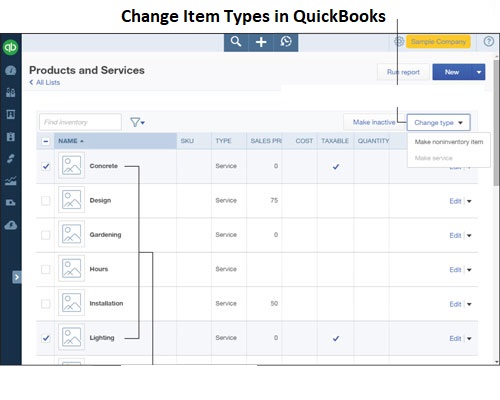Image resolution: width=500 pixels, height=400 pixels.
Task: Open the filter funnel dropdown
Action: [x=137, y=122]
